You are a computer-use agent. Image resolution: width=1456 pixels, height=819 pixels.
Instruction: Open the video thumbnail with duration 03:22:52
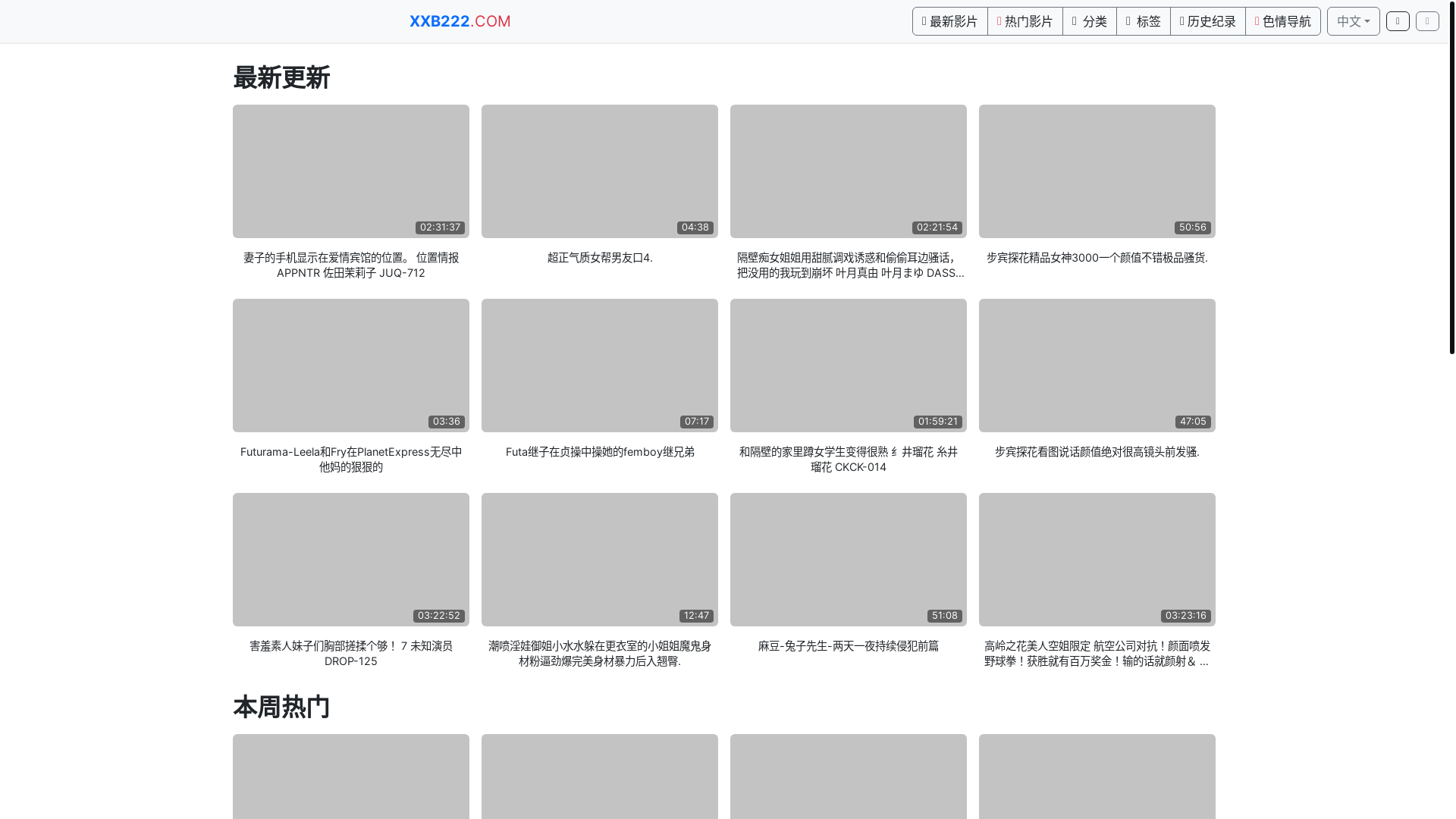click(351, 560)
